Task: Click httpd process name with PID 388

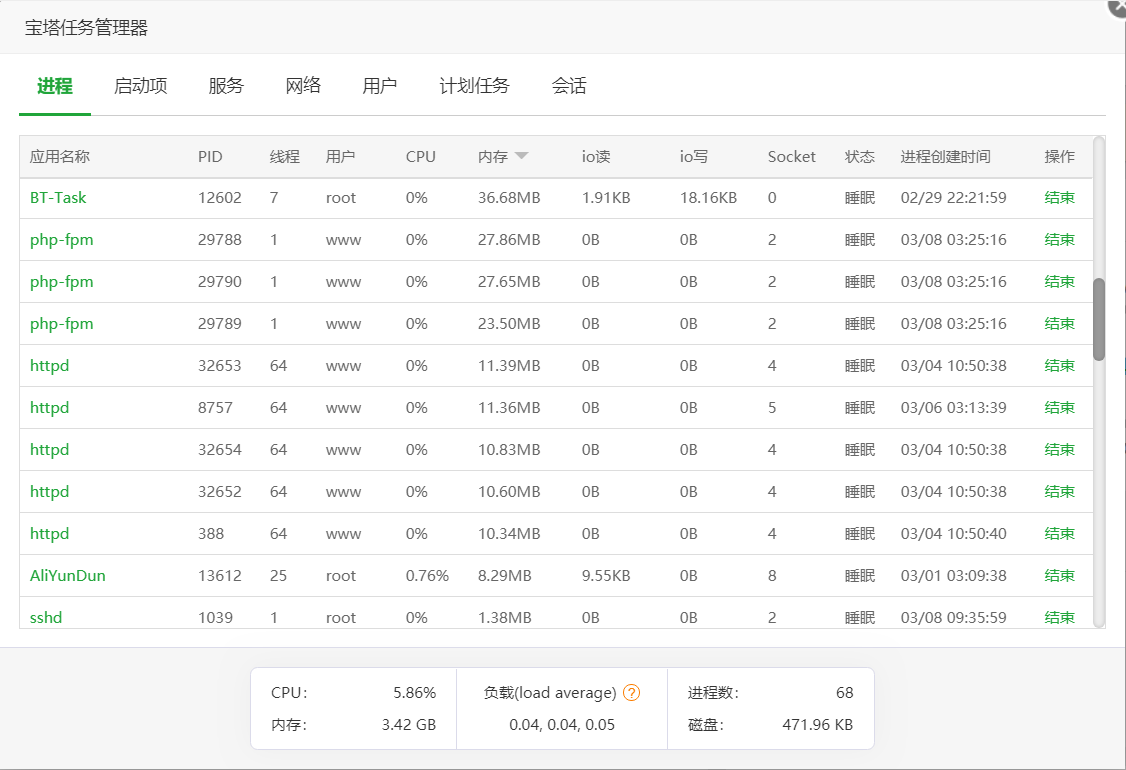Action: coord(49,534)
